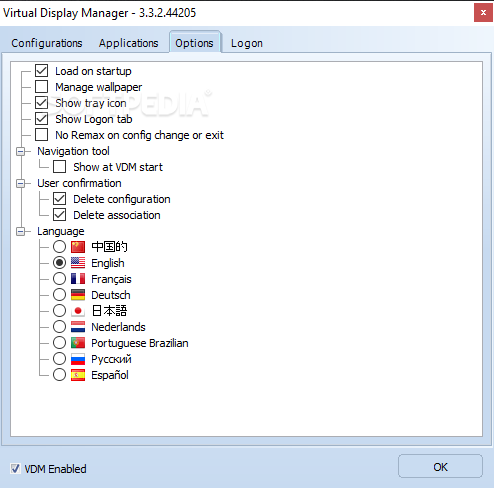Screen dimensions: 494x488
Task: Click the 'Delete association' label text
Action: tap(117, 215)
